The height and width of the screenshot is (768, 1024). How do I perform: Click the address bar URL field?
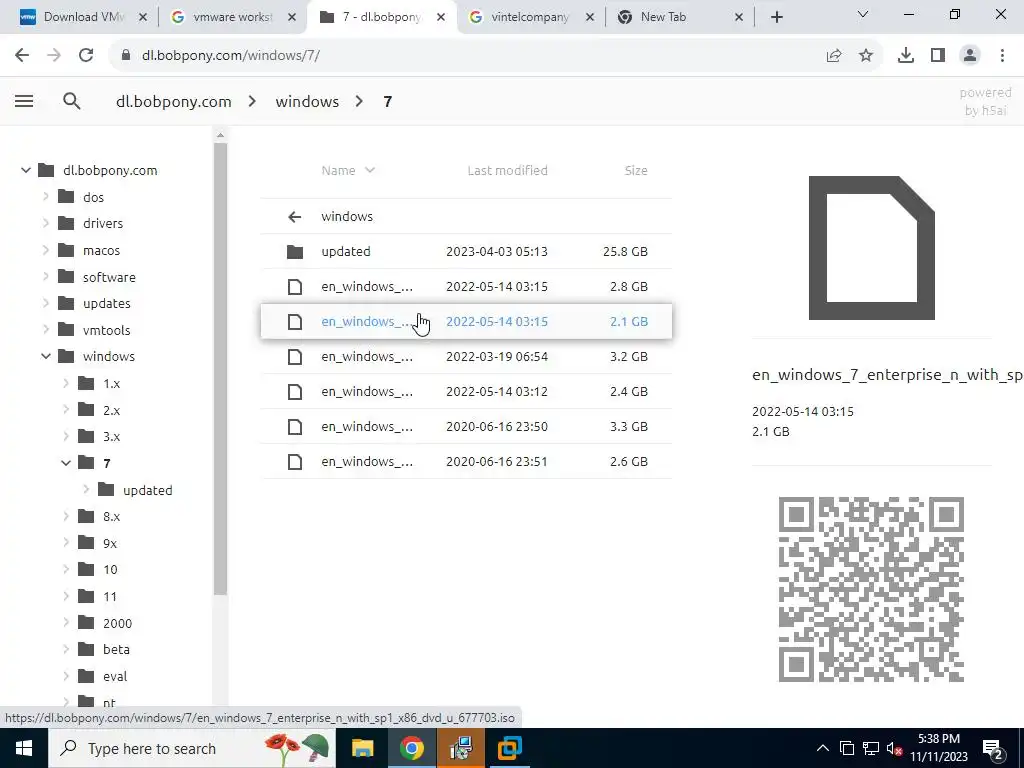470,56
